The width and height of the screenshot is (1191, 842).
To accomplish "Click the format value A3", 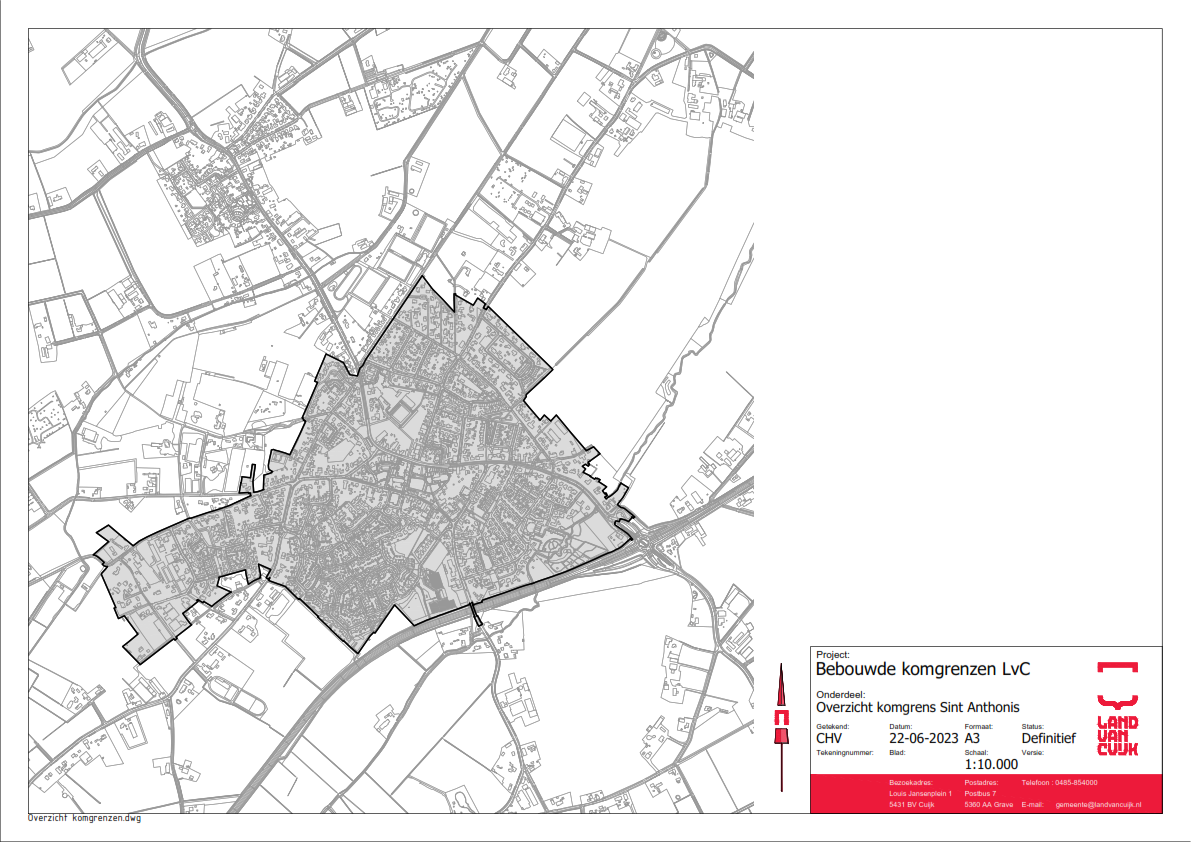I will click(x=973, y=739).
